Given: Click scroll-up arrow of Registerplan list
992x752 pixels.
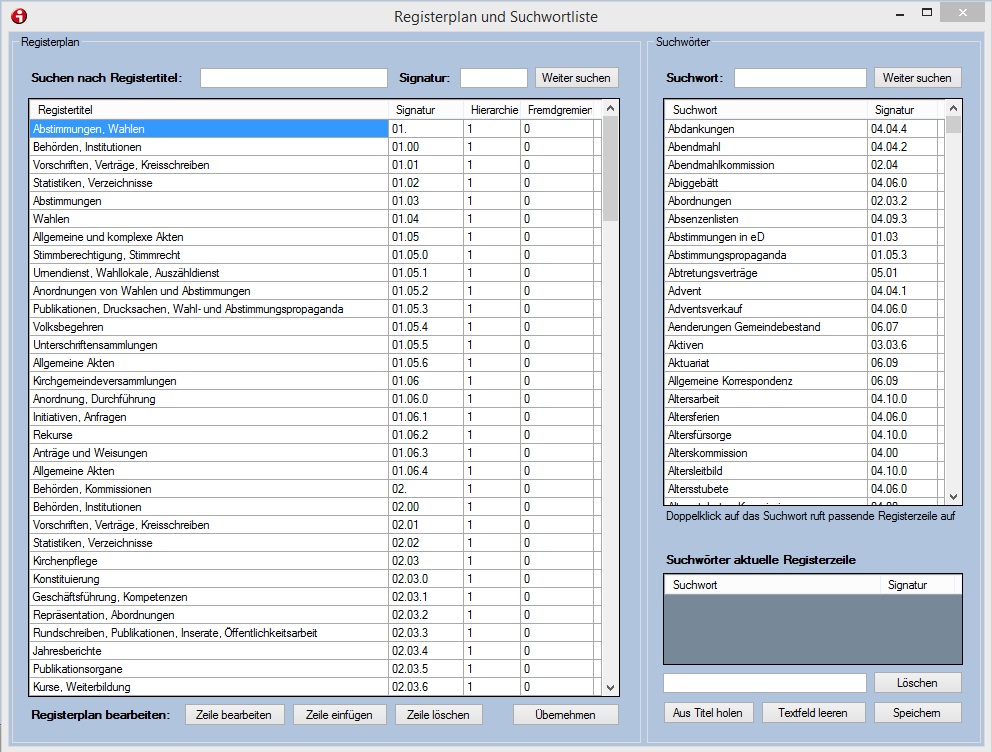Looking at the screenshot, I should coord(611,108).
